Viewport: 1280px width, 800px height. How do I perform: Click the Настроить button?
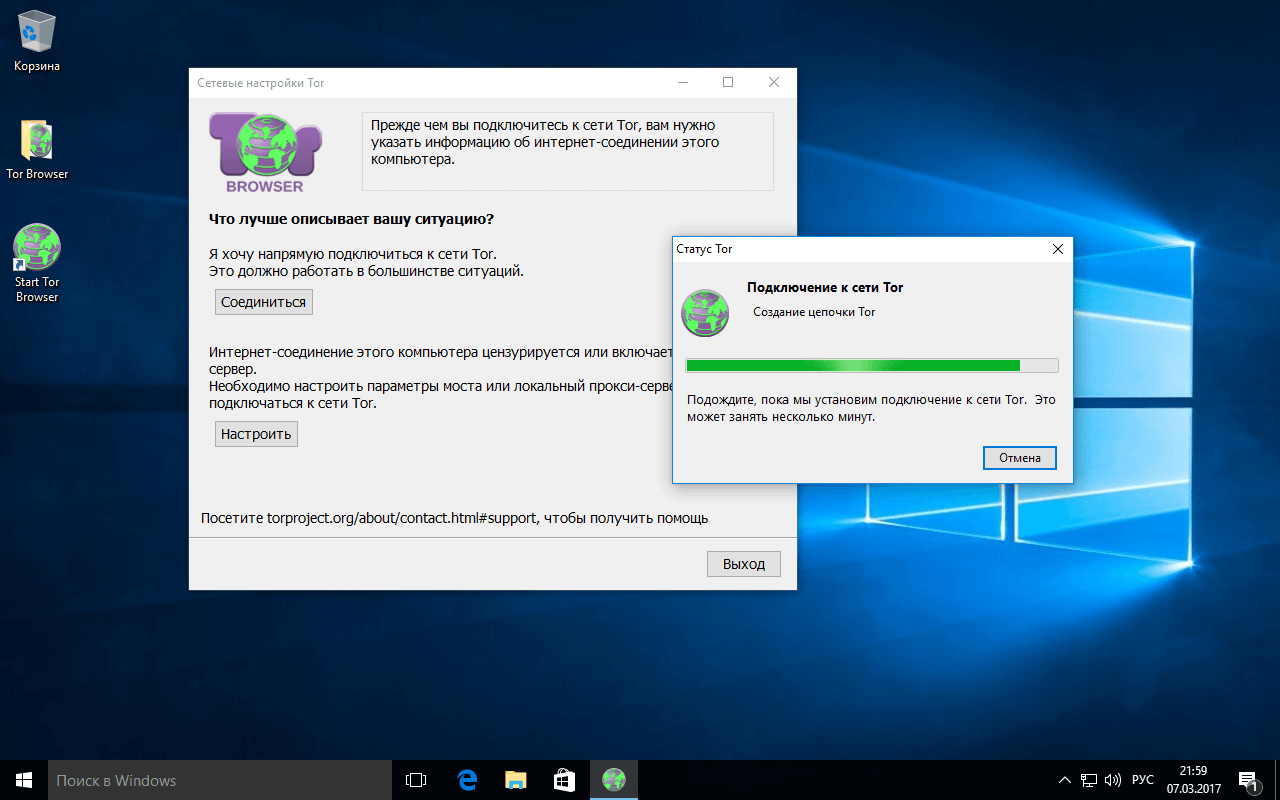click(x=256, y=434)
